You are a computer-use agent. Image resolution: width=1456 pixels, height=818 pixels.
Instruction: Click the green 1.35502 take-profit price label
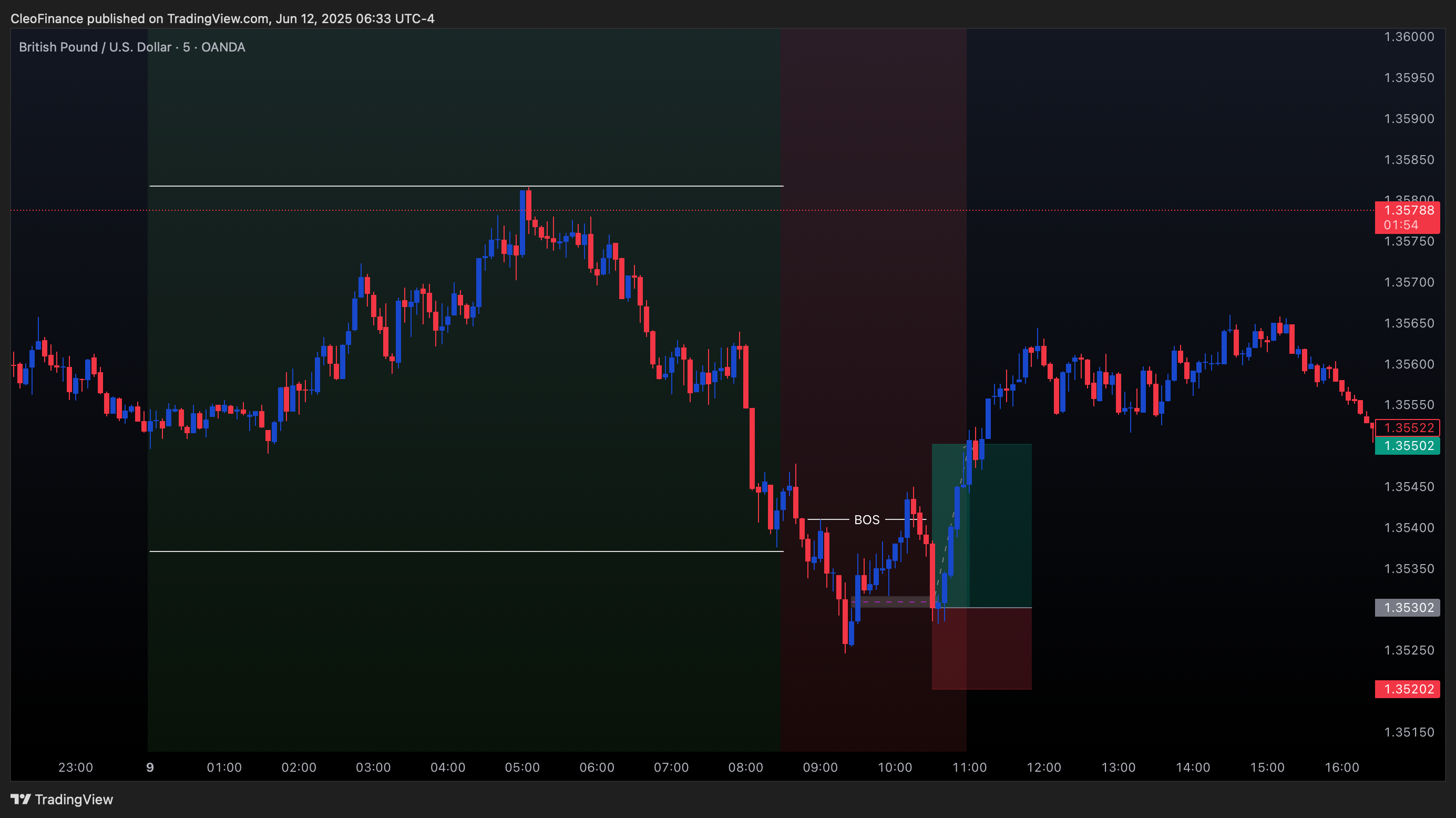point(1408,445)
